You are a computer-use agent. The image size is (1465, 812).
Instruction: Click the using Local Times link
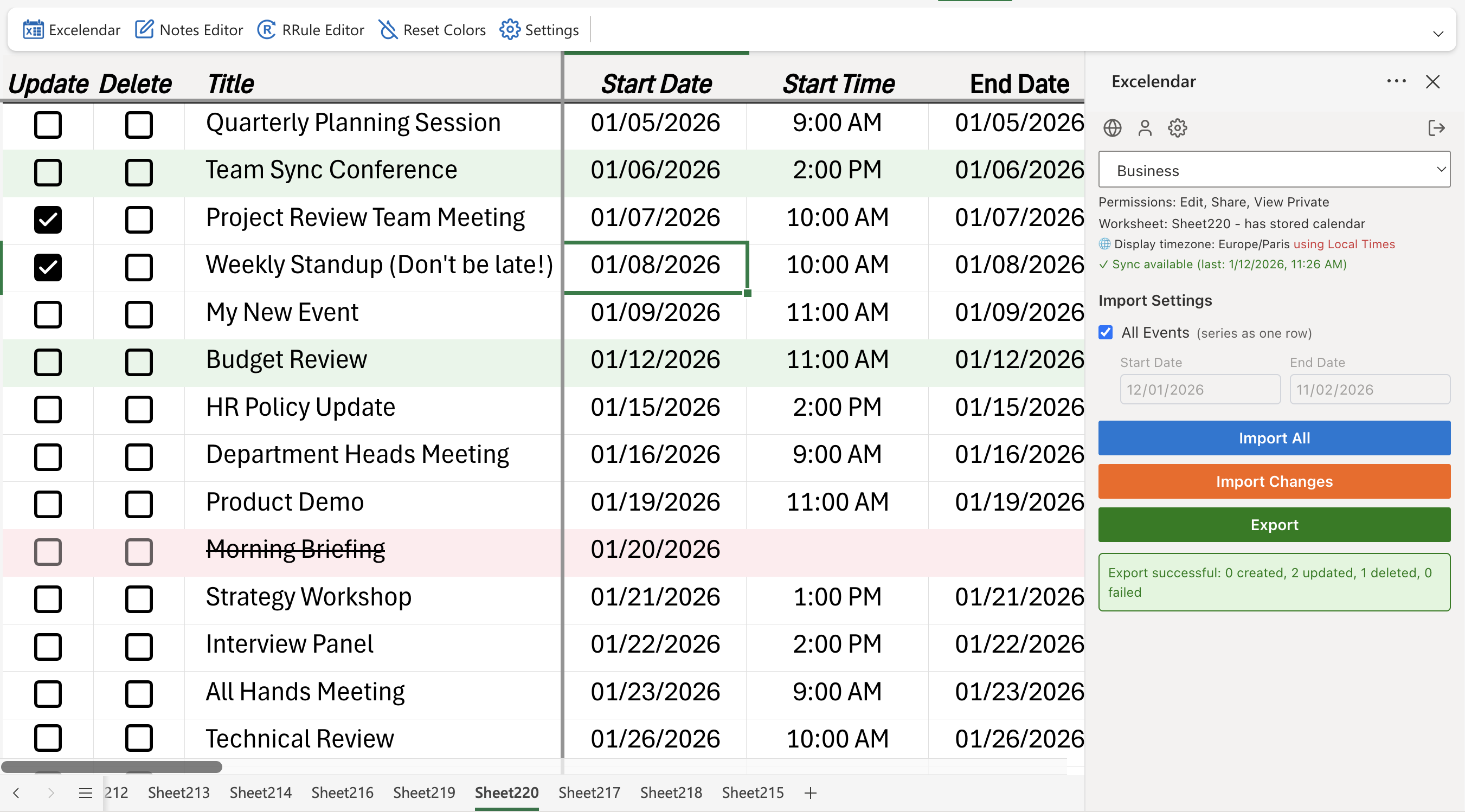coord(1345,244)
